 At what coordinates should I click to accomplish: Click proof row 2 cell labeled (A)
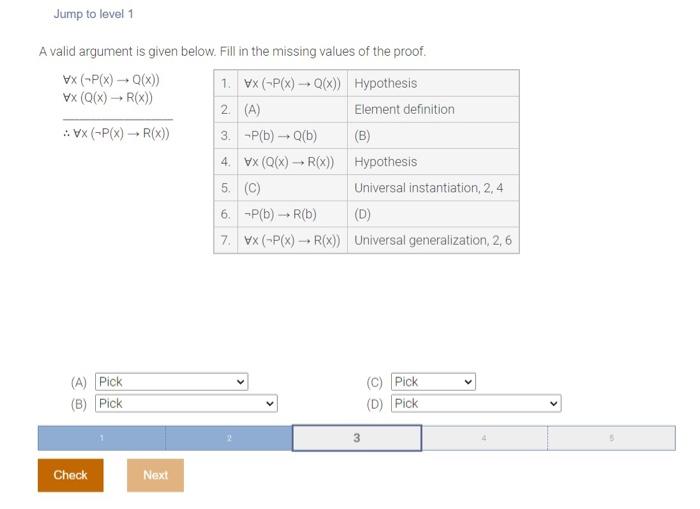click(x=292, y=109)
